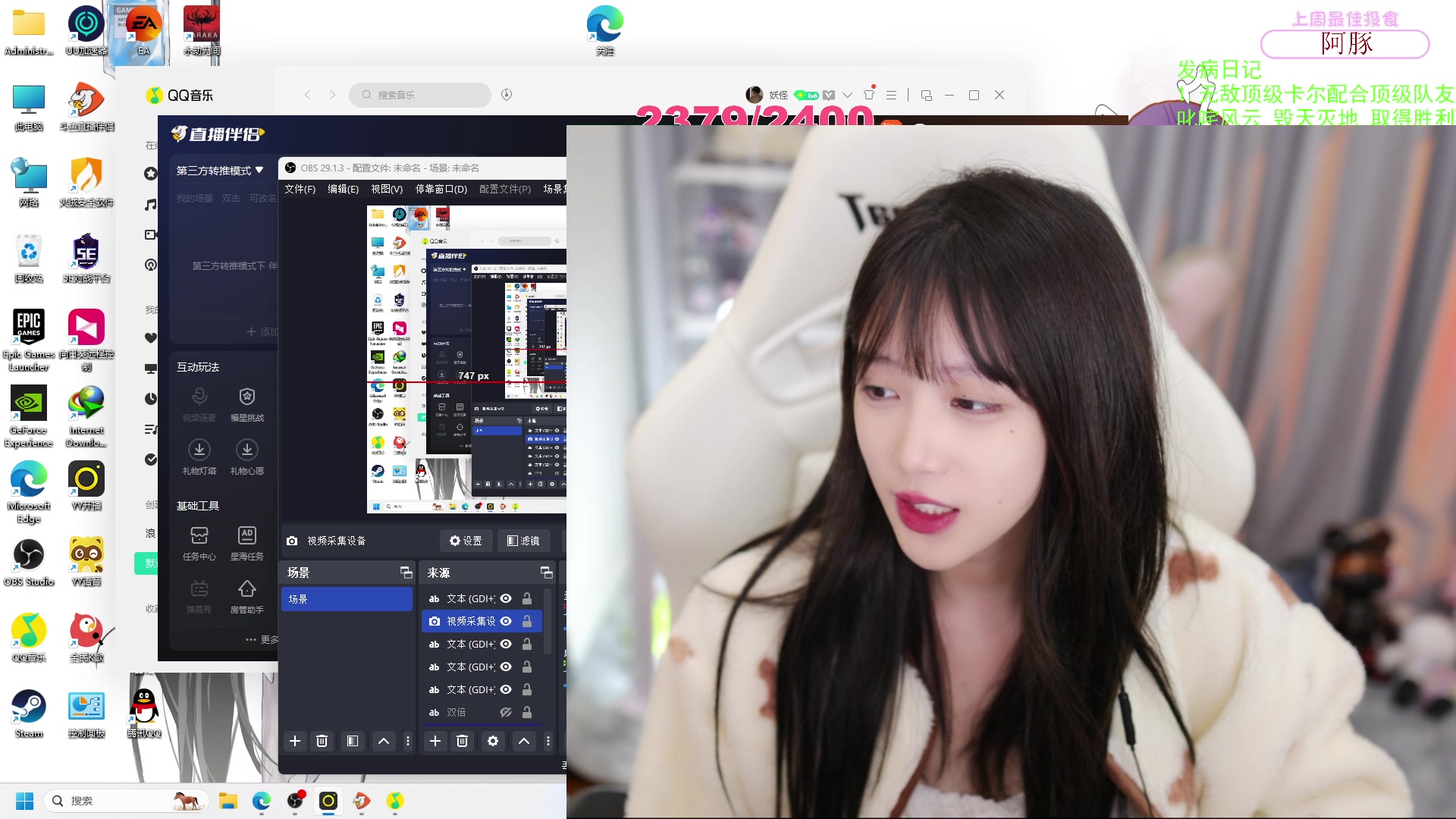Open the star icon in QQ Music sidebar
This screenshot has width=1456, height=819.
tap(150, 174)
